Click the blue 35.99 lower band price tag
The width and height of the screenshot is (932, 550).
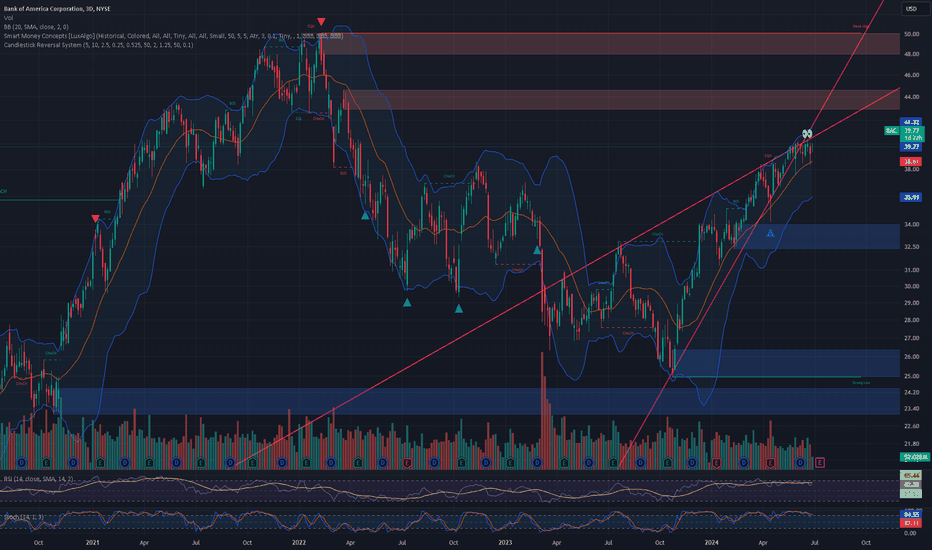click(911, 197)
